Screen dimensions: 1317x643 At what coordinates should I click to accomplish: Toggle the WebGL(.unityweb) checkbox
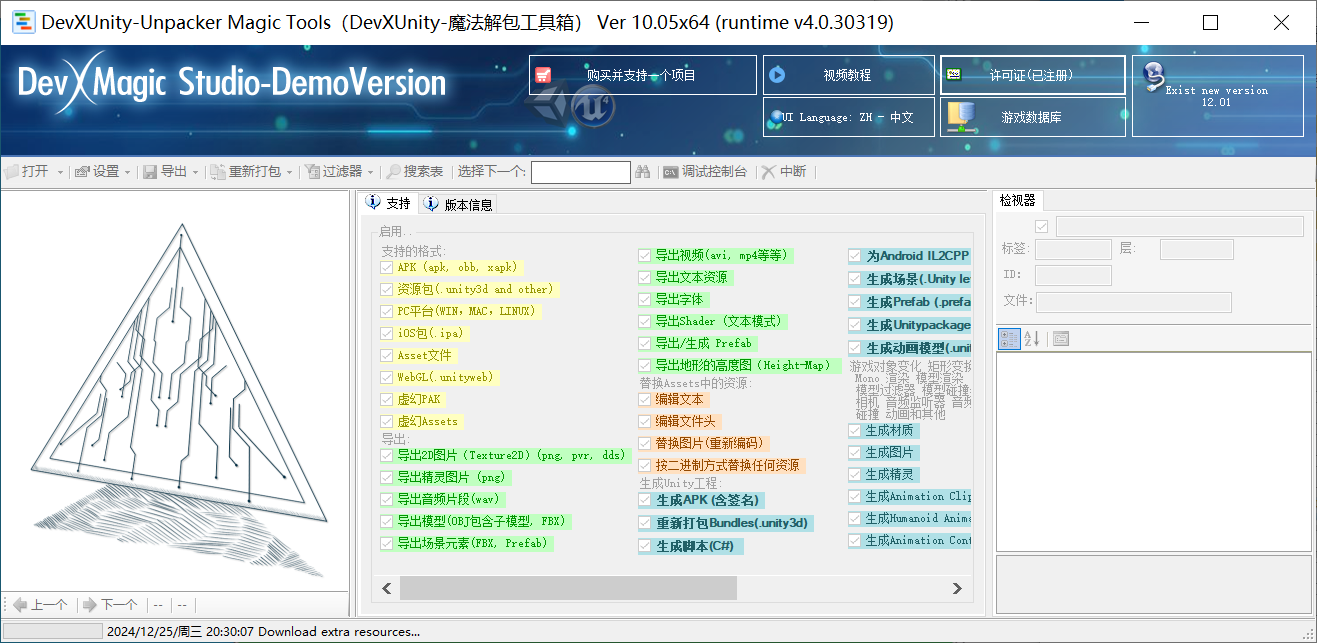pos(387,377)
